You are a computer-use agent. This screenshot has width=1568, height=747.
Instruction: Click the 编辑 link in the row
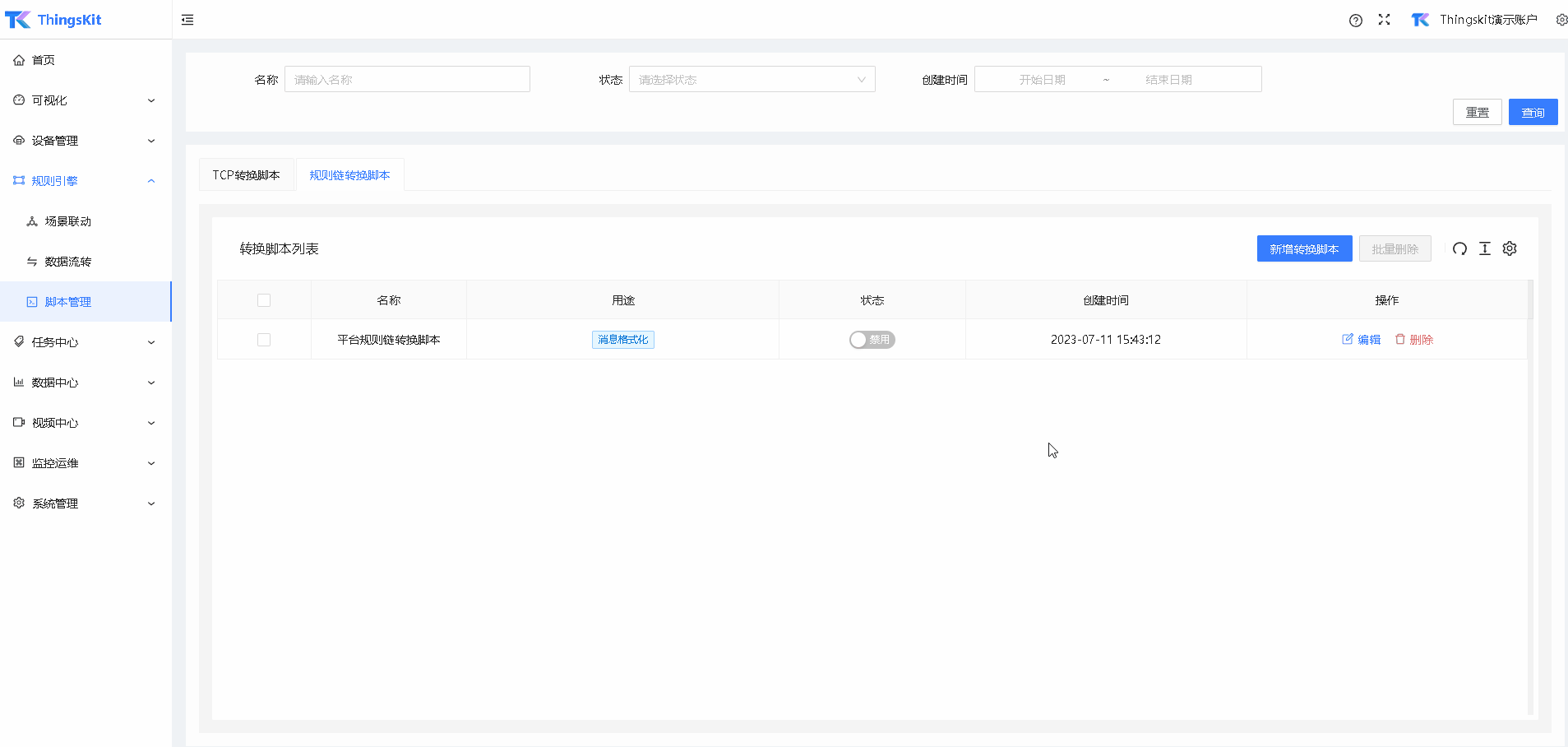click(x=1362, y=340)
